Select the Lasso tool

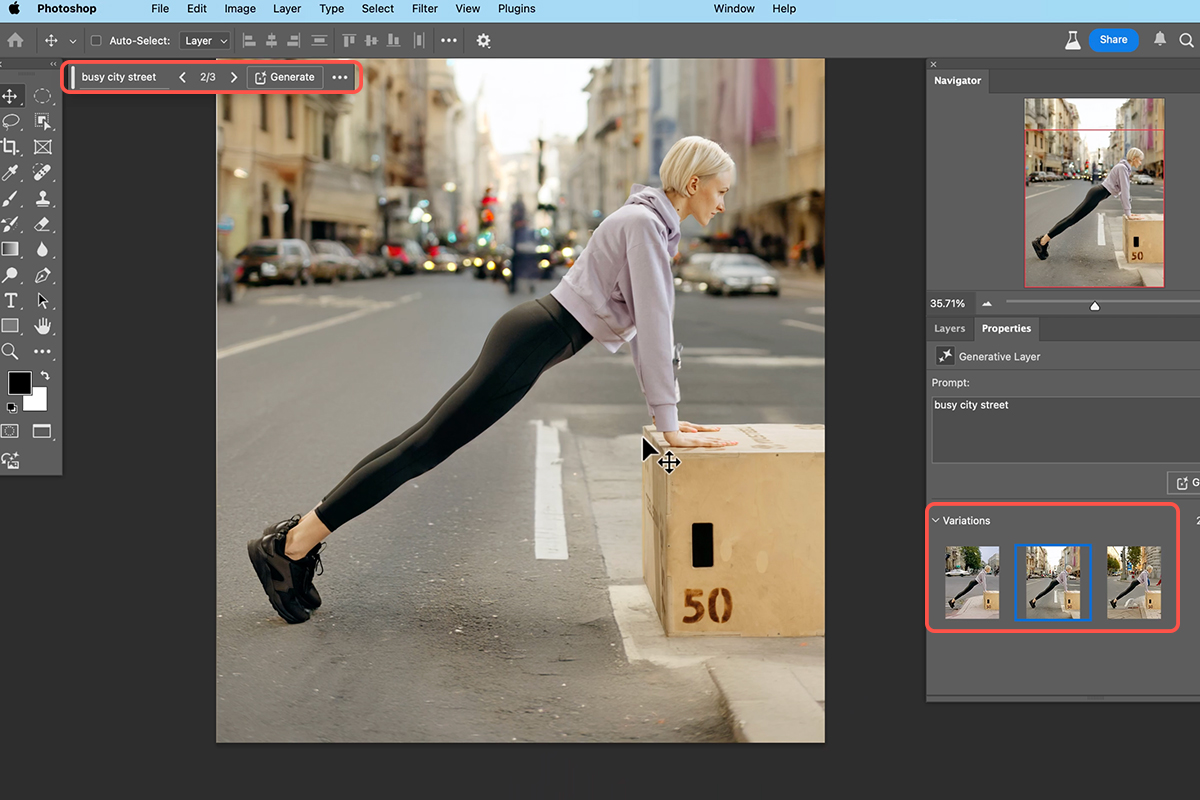[12, 122]
